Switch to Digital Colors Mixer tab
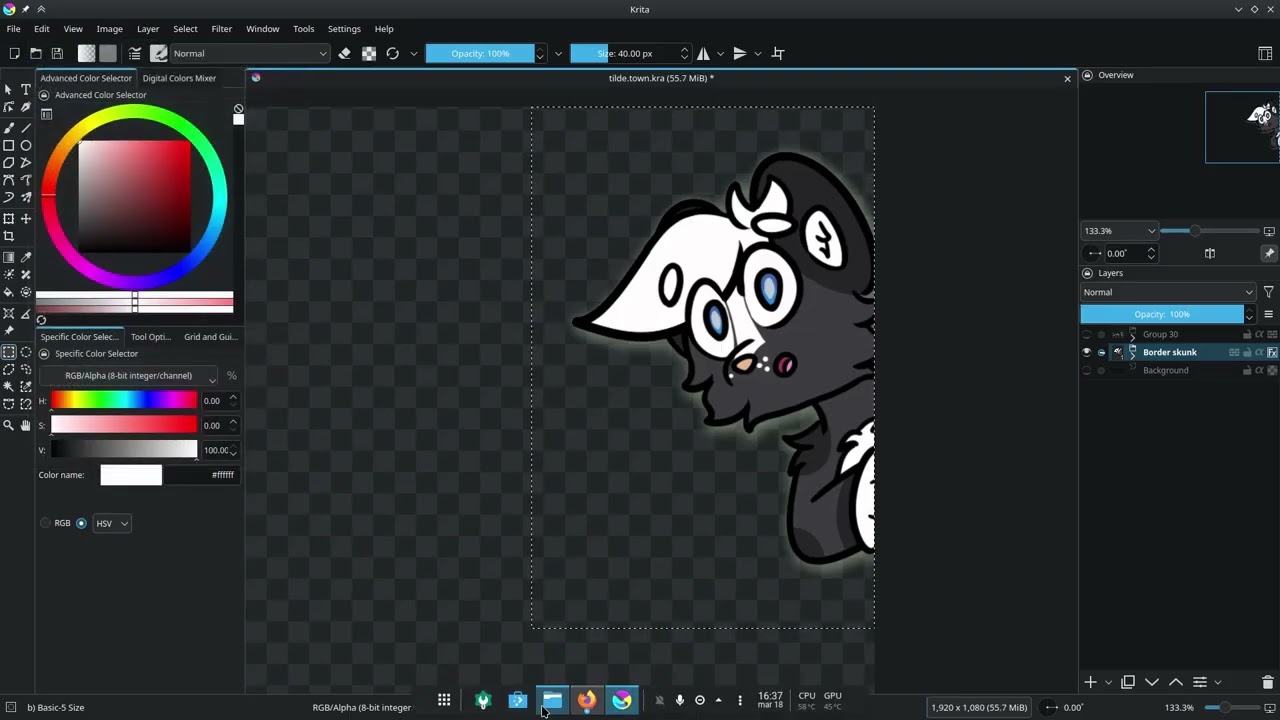This screenshot has width=1280, height=720. 179,78
